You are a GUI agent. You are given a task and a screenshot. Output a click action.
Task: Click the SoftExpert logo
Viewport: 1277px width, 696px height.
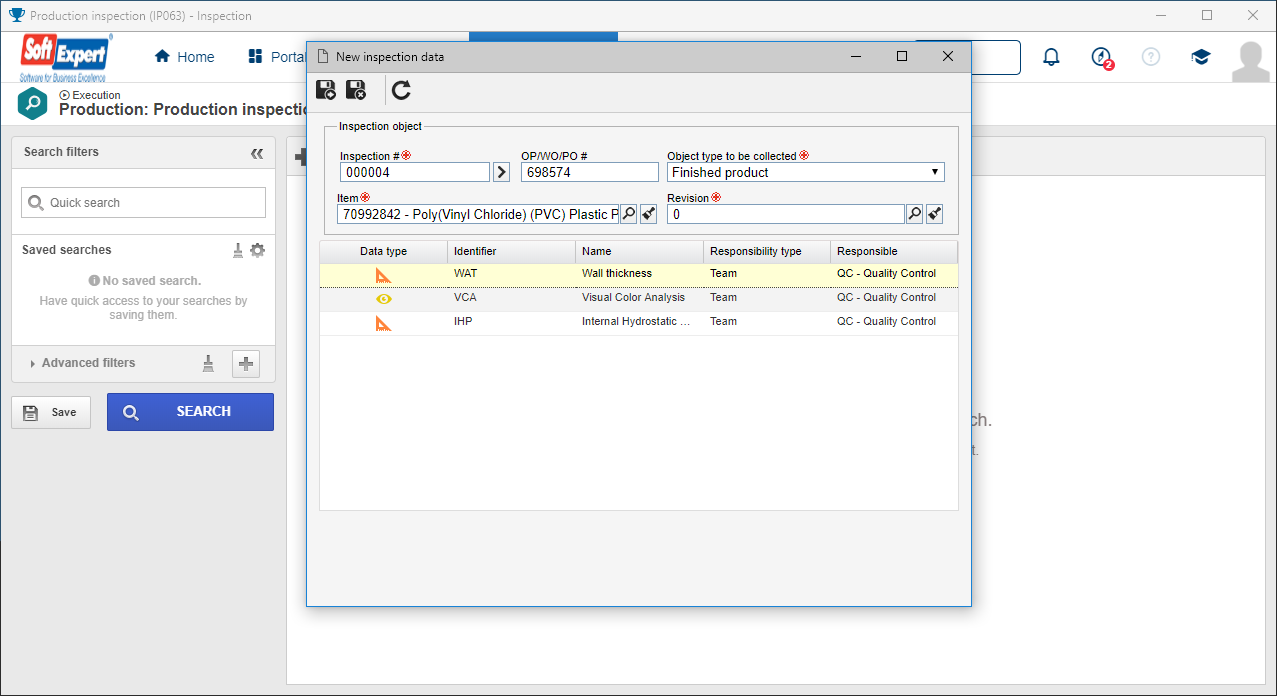tap(67, 57)
